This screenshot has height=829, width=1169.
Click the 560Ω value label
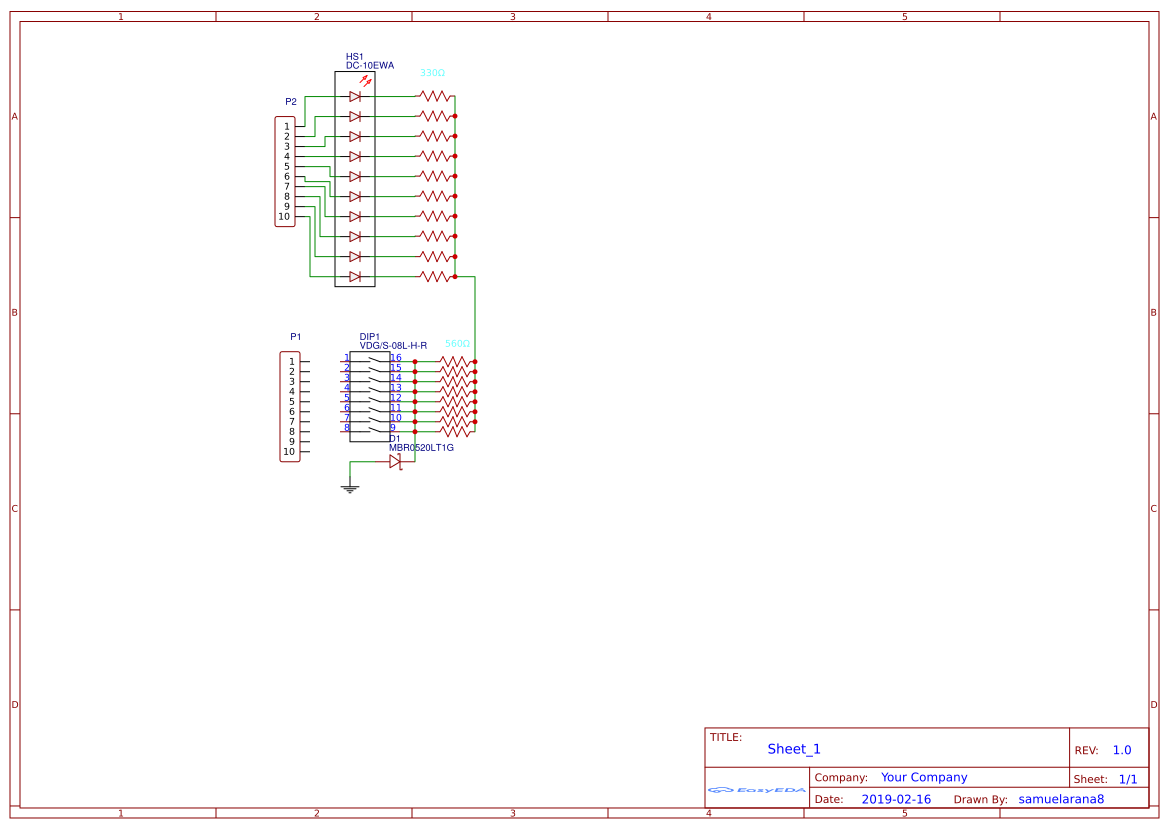(x=456, y=342)
